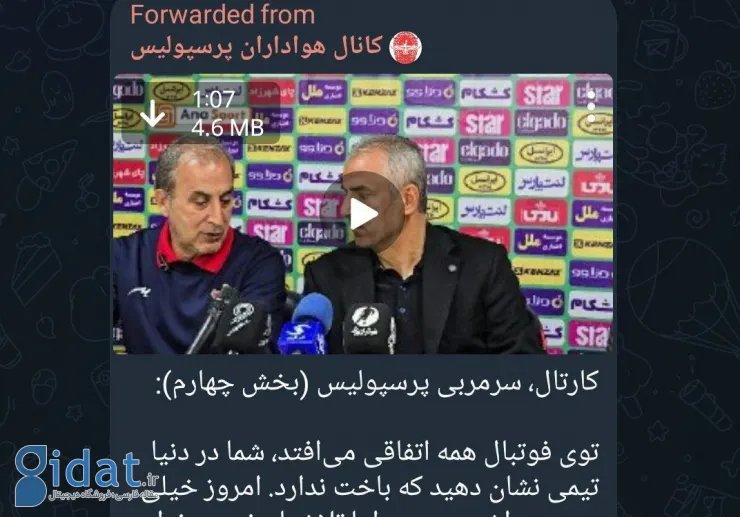
Task: Click the 4.6 MB file size label
Action: (227, 127)
